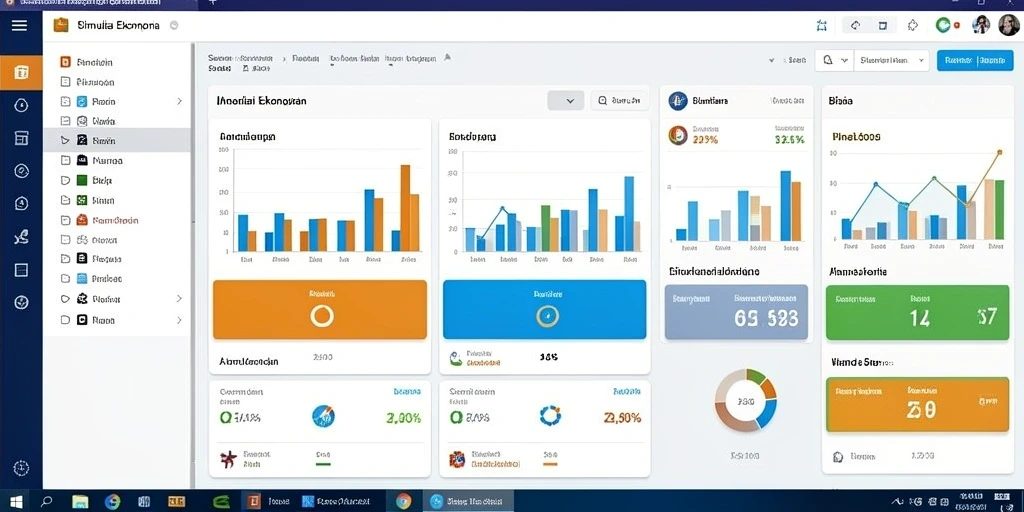
Task: Click the puzzle-piece icon in the header toolbar
Action: tap(913, 25)
